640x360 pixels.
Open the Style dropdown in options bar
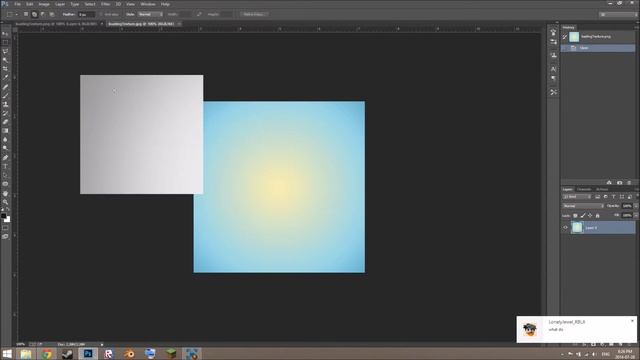(x=150, y=14)
